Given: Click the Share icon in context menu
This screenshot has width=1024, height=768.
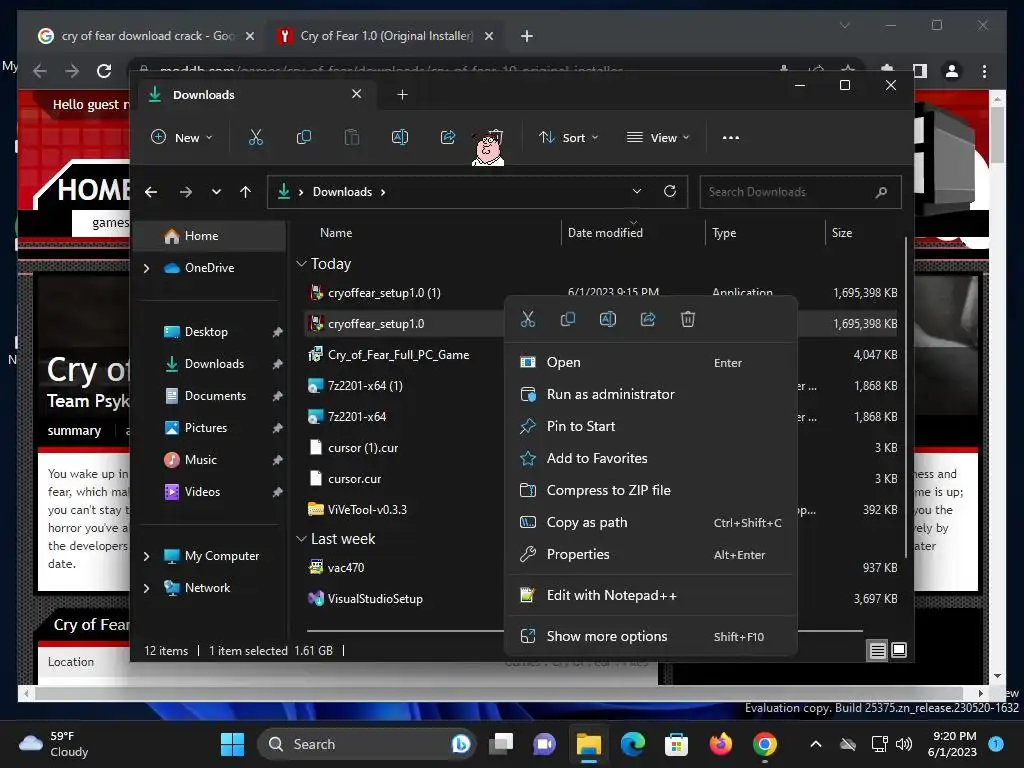Looking at the screenshot, I should tap(648, 319).
